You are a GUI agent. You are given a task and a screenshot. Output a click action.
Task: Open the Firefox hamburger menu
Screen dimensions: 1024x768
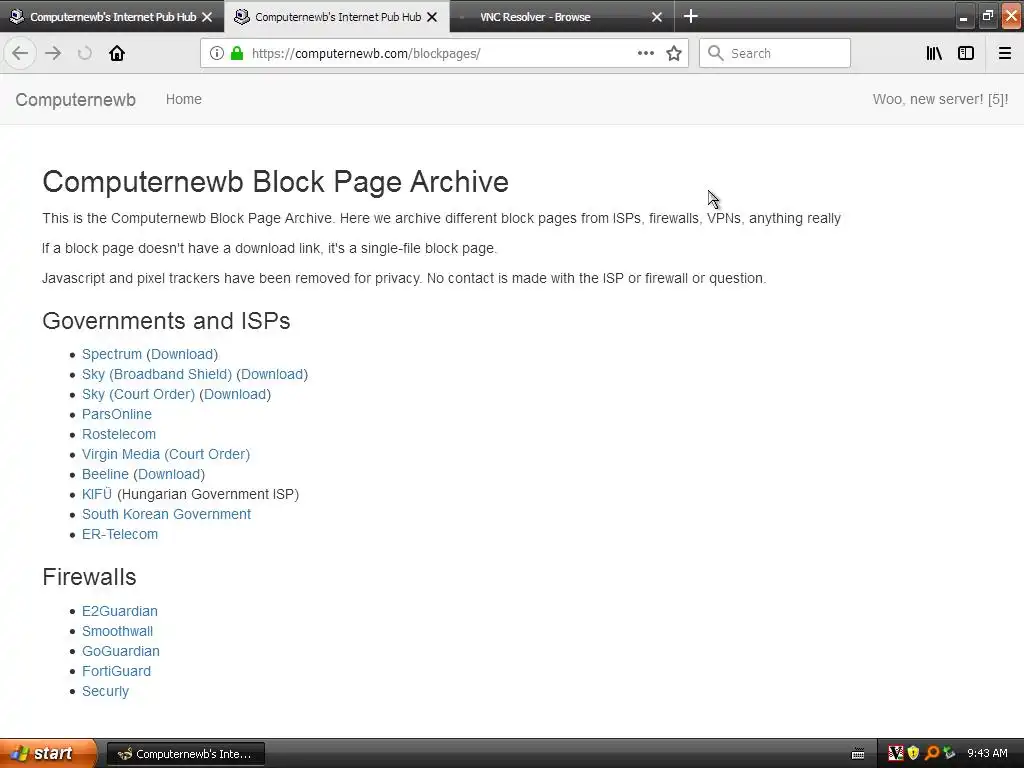1004,53
